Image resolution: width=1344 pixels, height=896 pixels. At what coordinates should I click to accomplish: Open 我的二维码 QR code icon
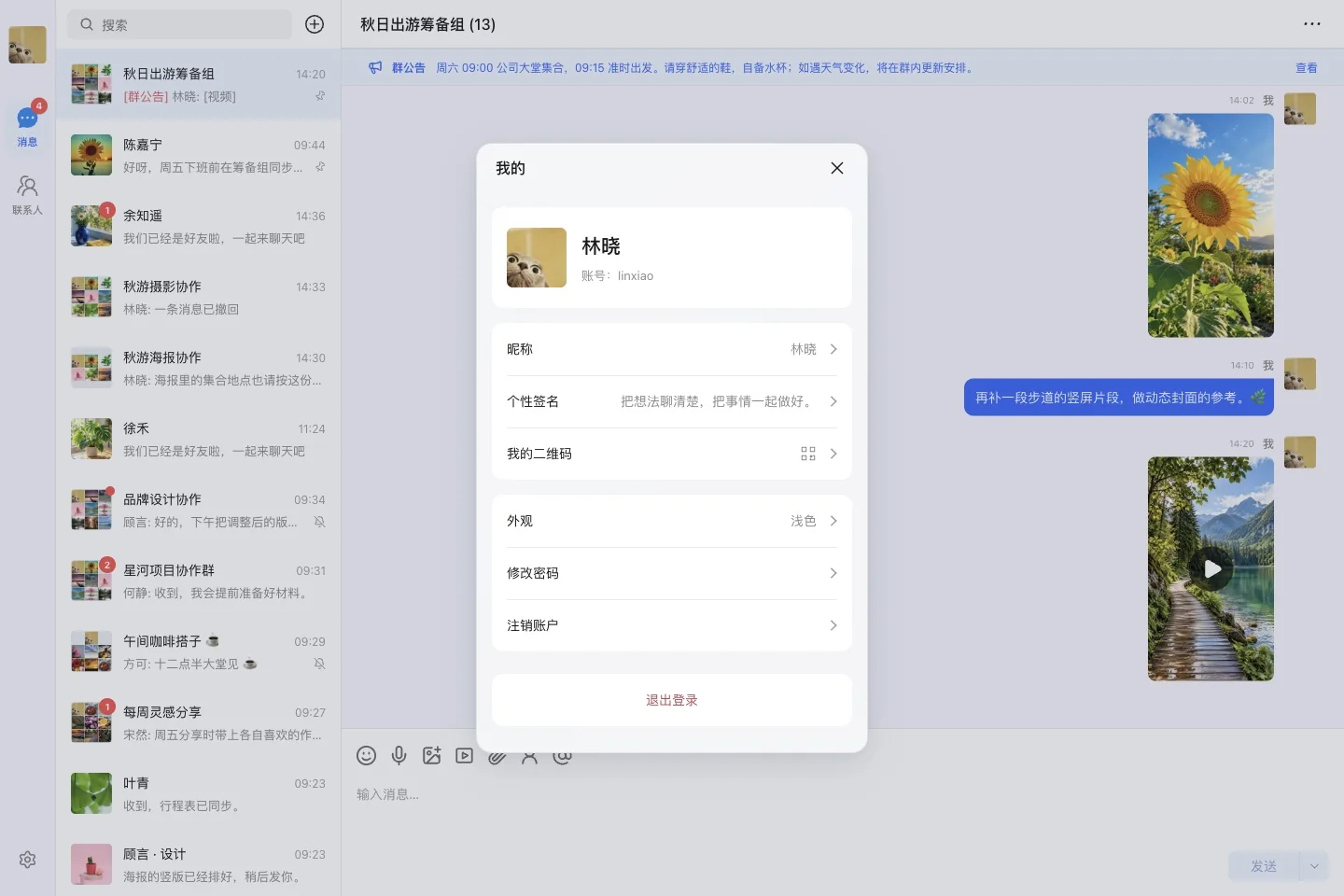click(808, 454)
